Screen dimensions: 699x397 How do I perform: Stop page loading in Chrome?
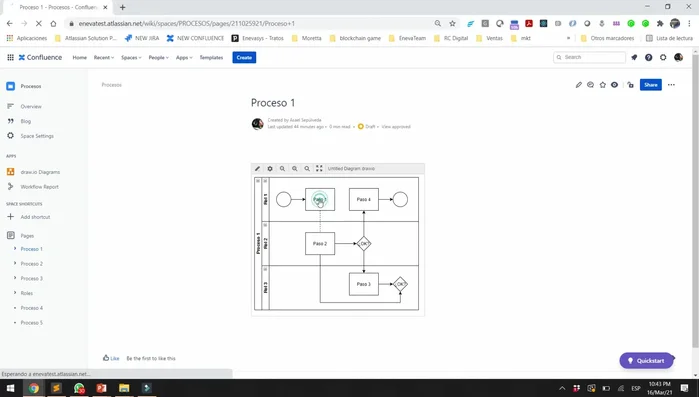coord(39,24)
